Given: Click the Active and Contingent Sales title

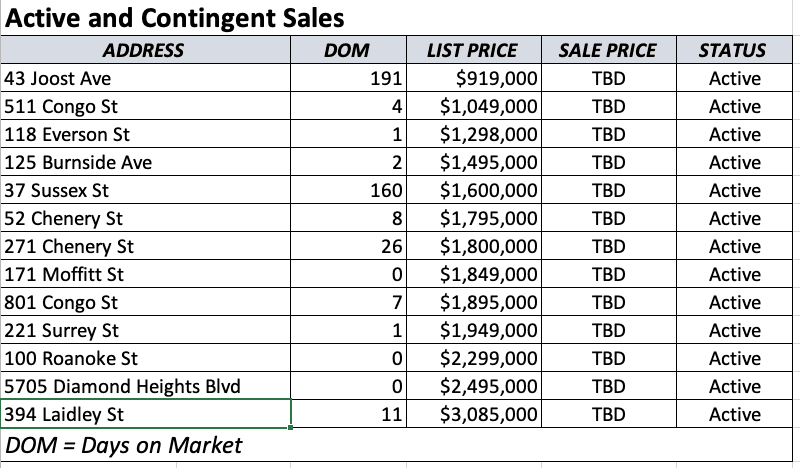Looking at the screenshot, I should (174, 18).
